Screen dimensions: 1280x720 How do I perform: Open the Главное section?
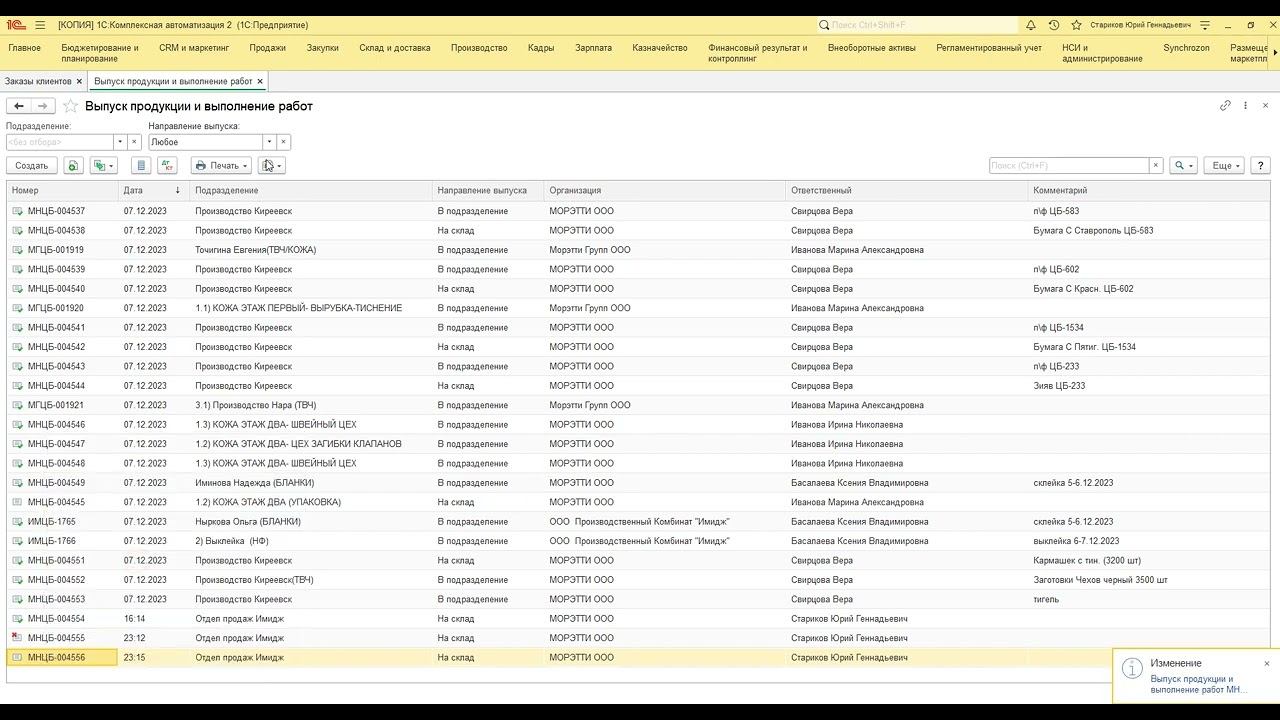point(24,48)
